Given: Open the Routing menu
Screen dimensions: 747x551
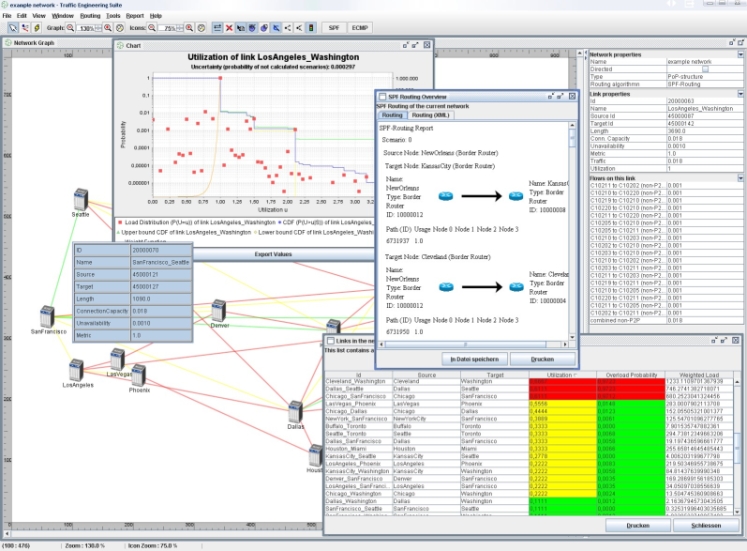Looking at the screenshot, I should pyautogui.click(x=89, y=16).
